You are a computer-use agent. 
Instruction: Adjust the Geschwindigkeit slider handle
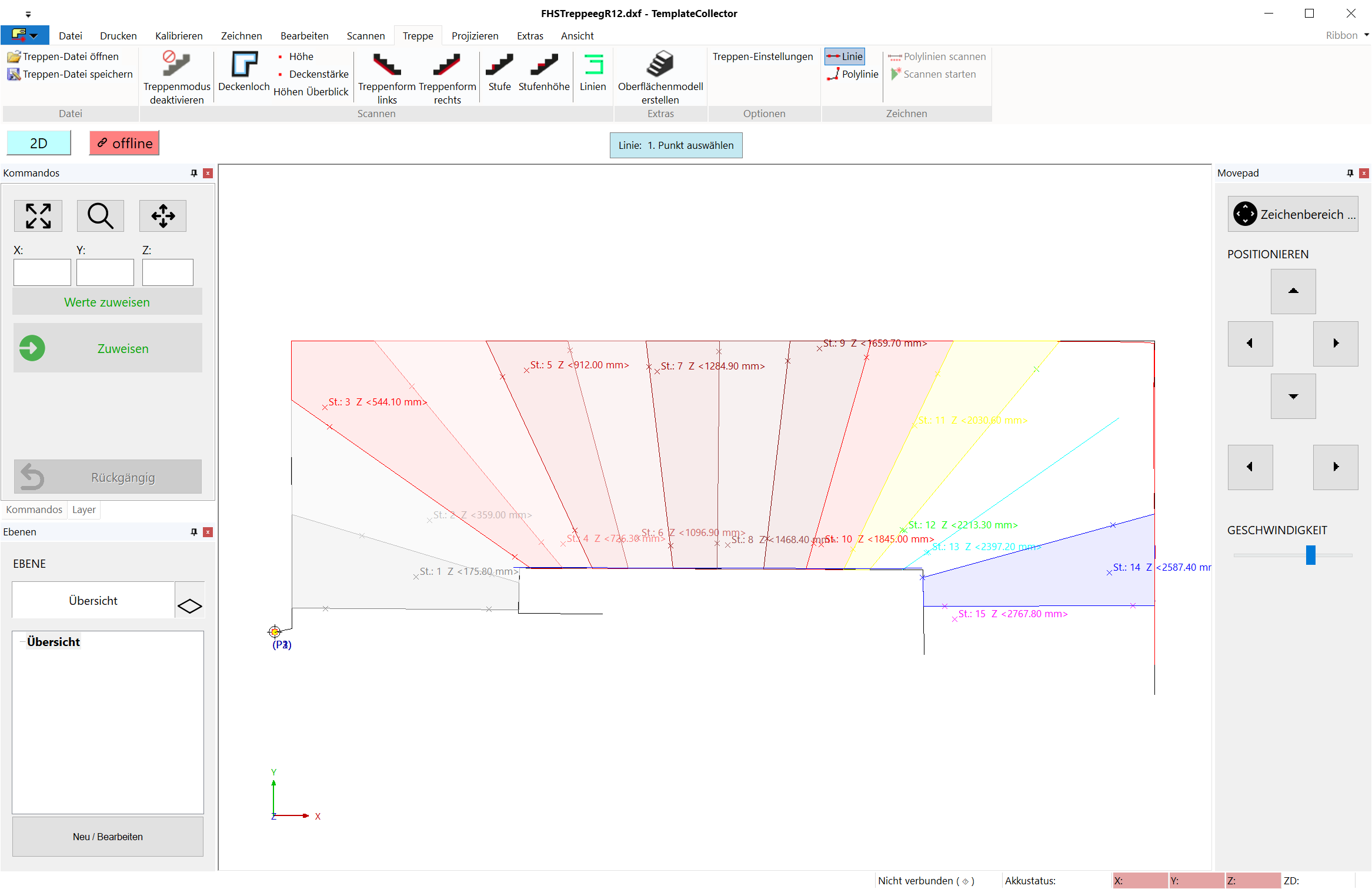pyautogui.click(x=1310, y=555)
